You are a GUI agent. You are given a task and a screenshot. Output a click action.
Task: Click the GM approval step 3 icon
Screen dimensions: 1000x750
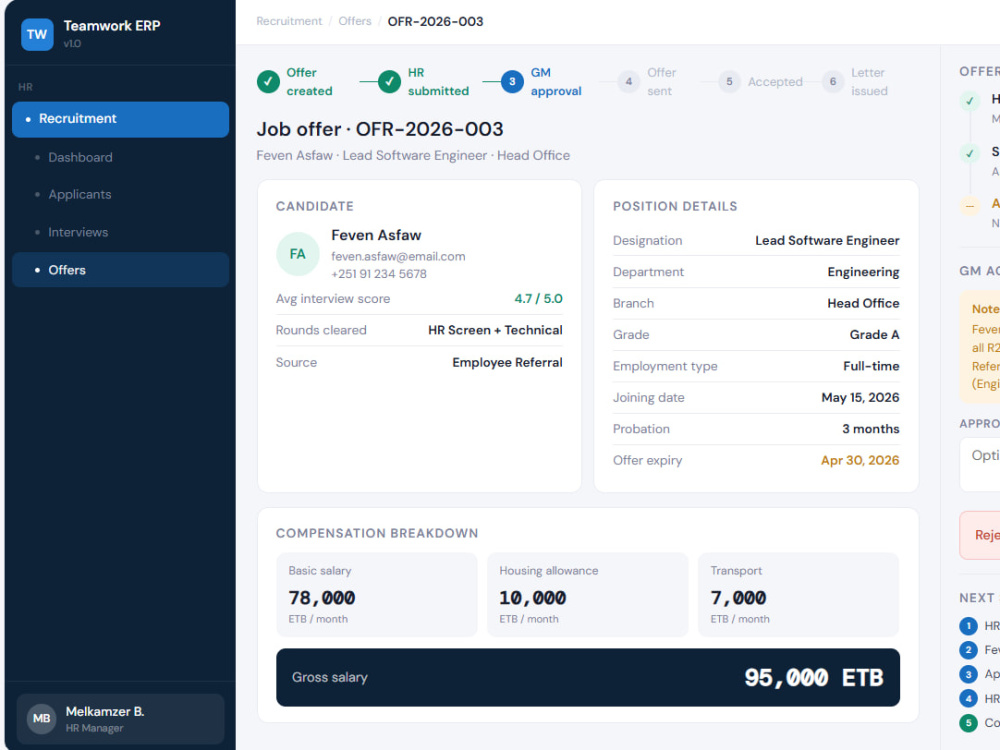(x=511, y=82)
